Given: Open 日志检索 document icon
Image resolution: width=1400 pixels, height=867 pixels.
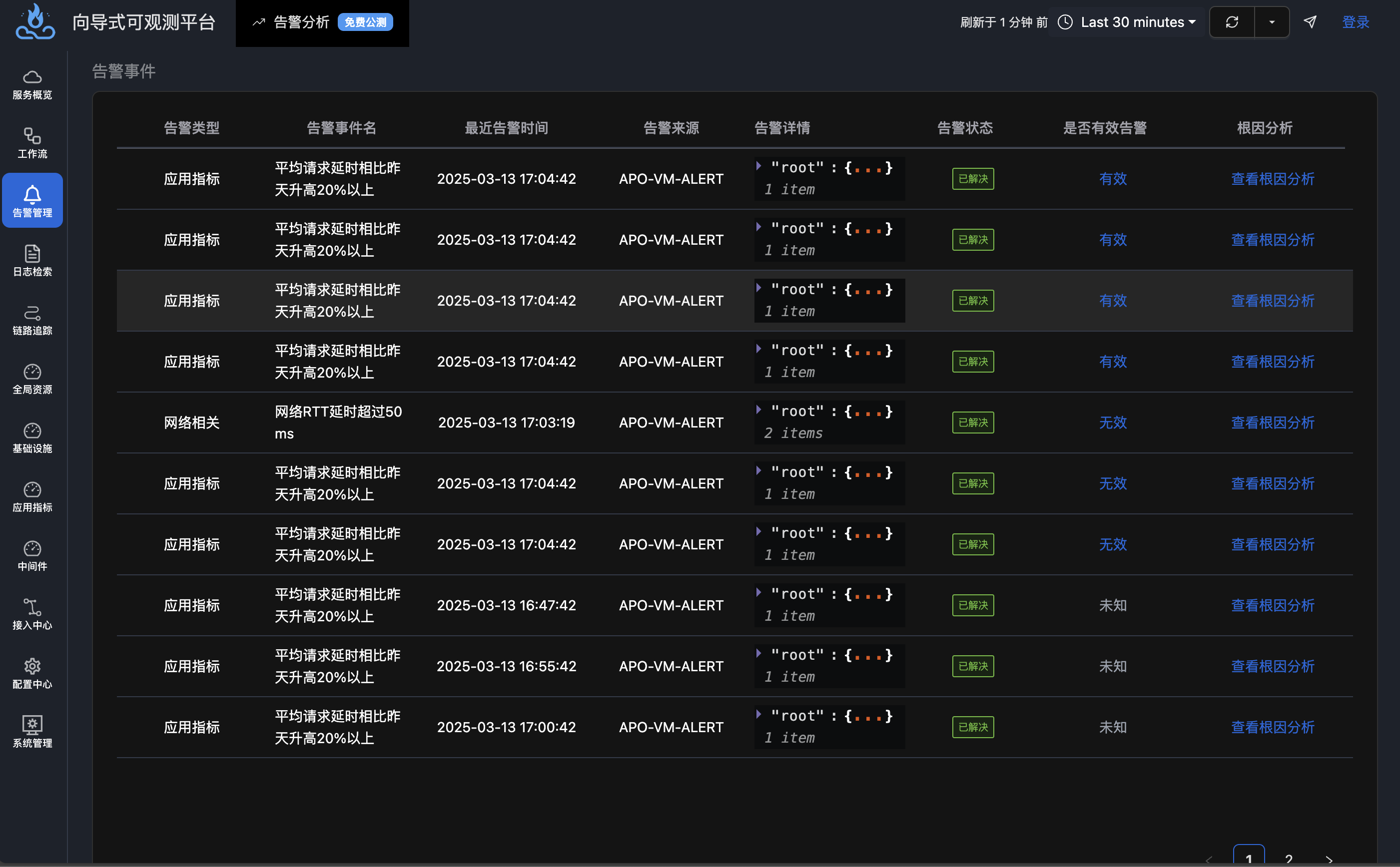Looking at the screenshot, I should click(x=32, y=261).
